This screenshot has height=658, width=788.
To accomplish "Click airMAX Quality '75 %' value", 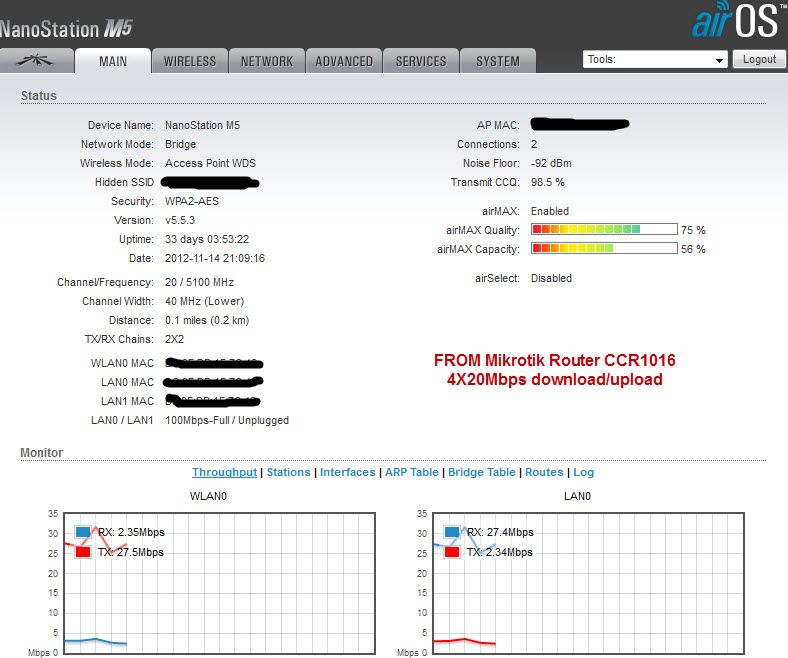I will [693, 230].
